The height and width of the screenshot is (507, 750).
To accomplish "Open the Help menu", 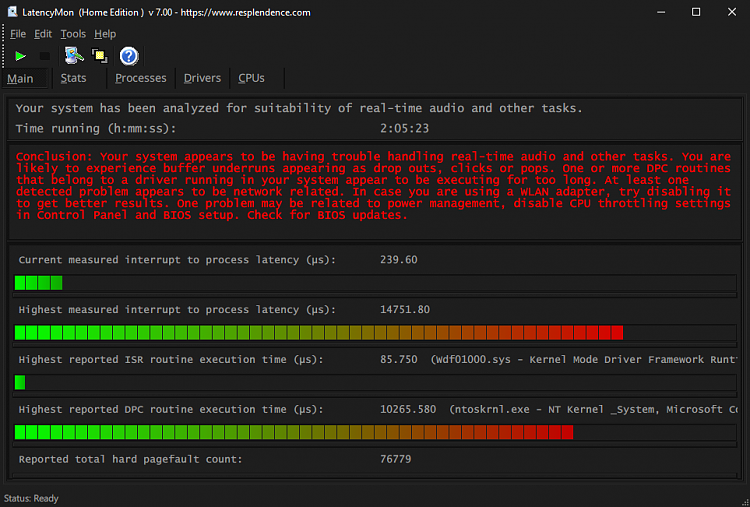I will [105, 34].
